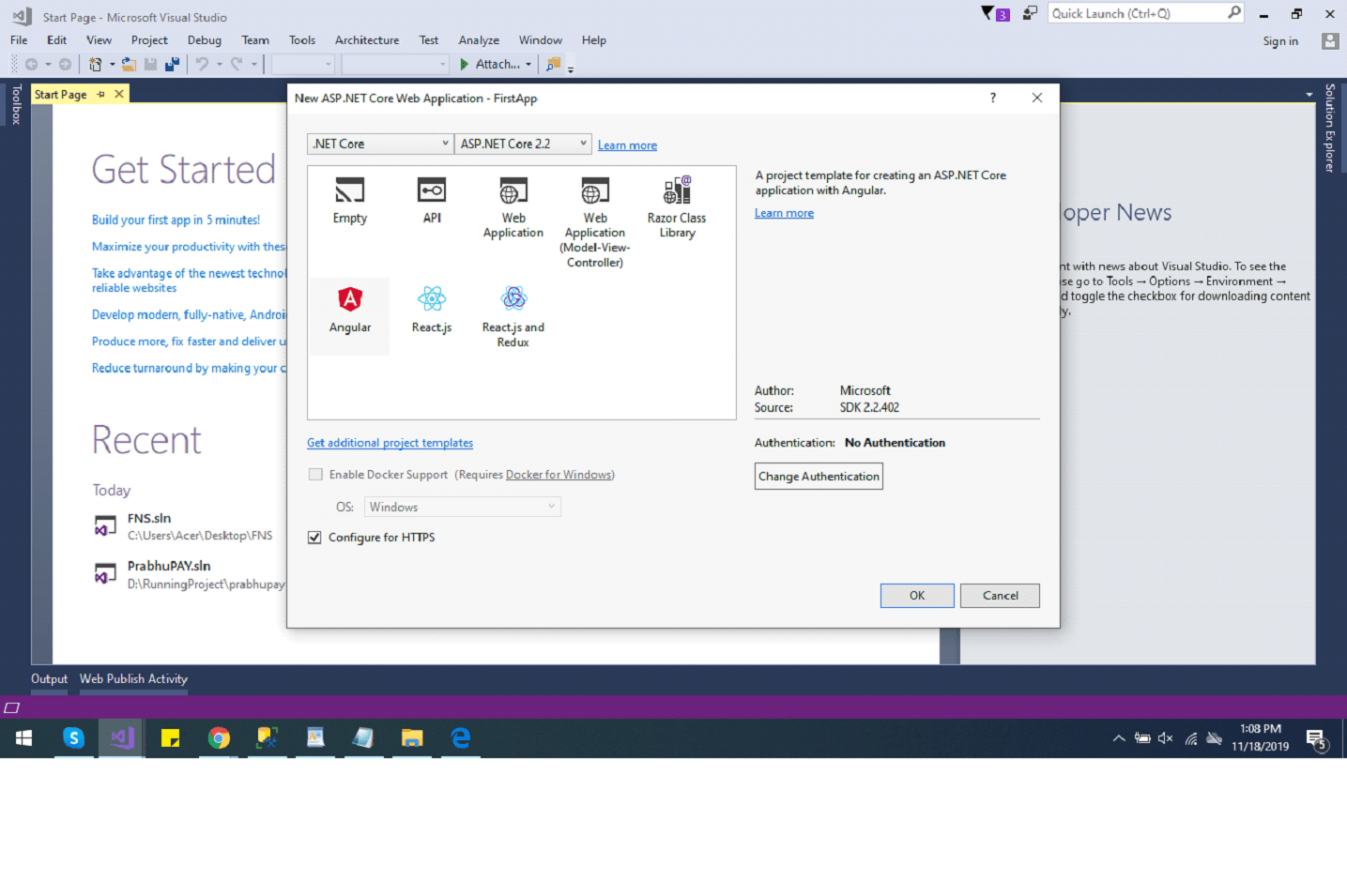The width and height of the screenshot is (1347, 896).
Task: Click the New Project toolbar icon
Action: coord(95,65)
